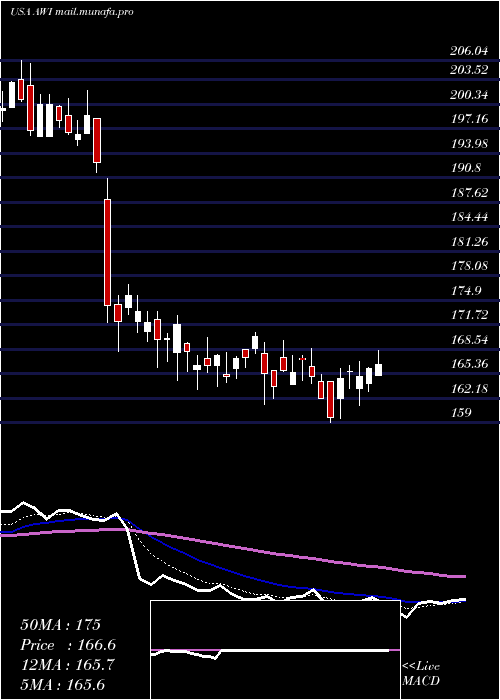Click the 178.08 price level label

[468, 266]
